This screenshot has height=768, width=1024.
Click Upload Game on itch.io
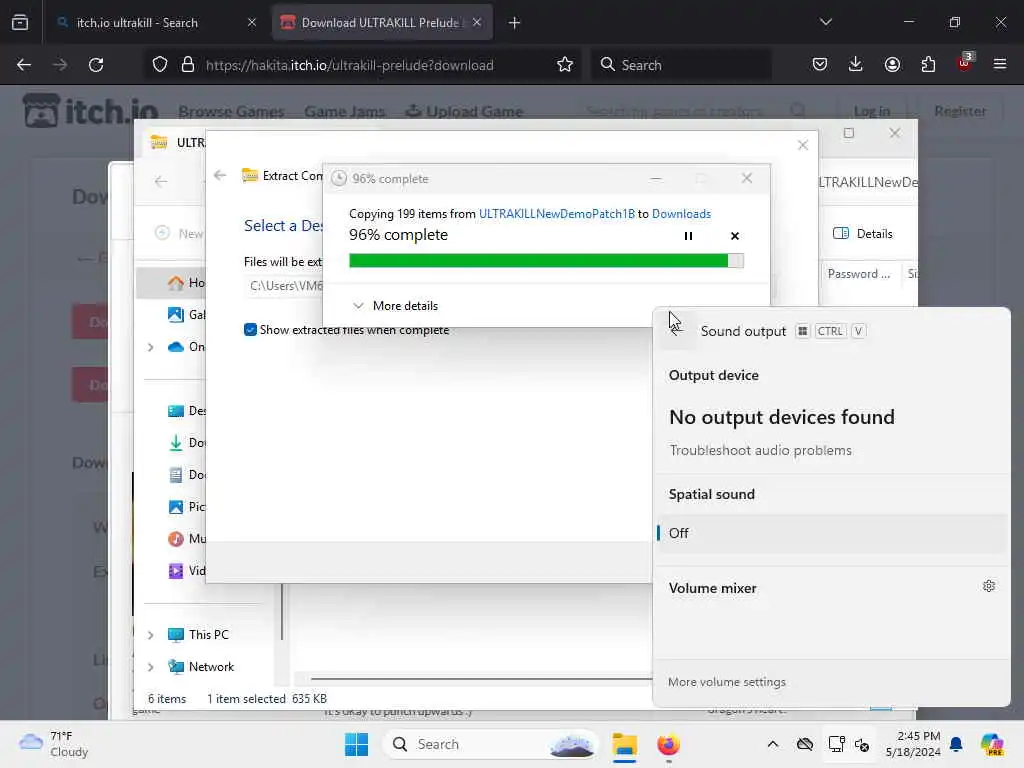pos(464,112)
